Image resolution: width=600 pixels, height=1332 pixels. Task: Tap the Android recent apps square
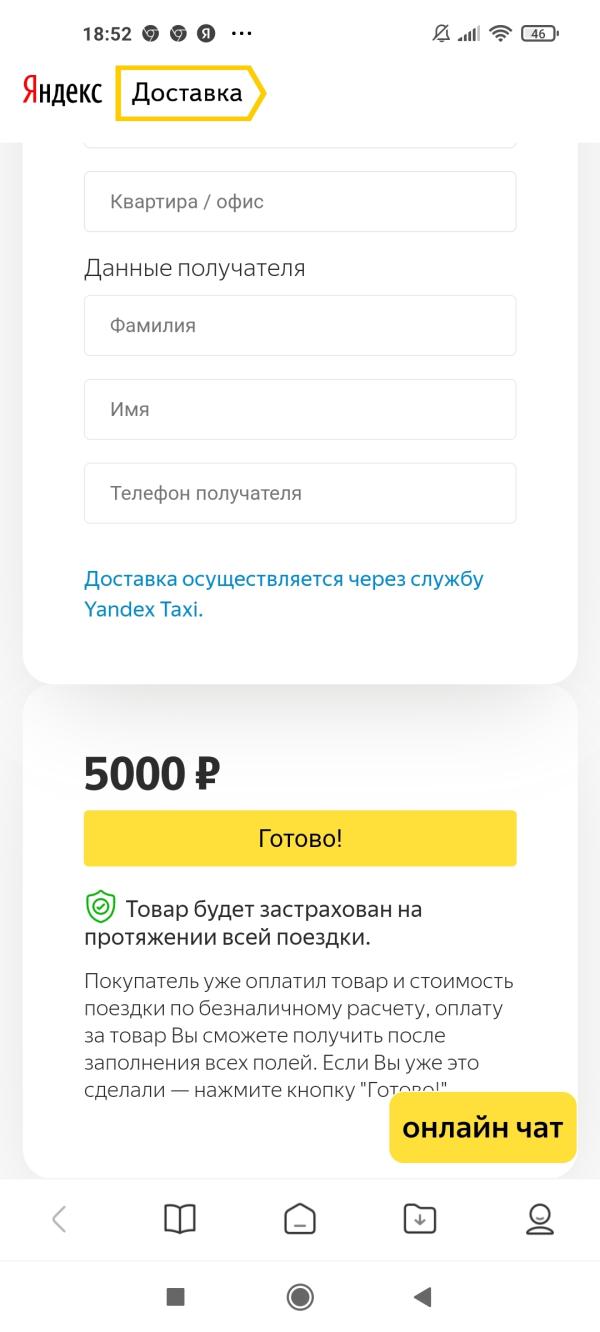176,1297
